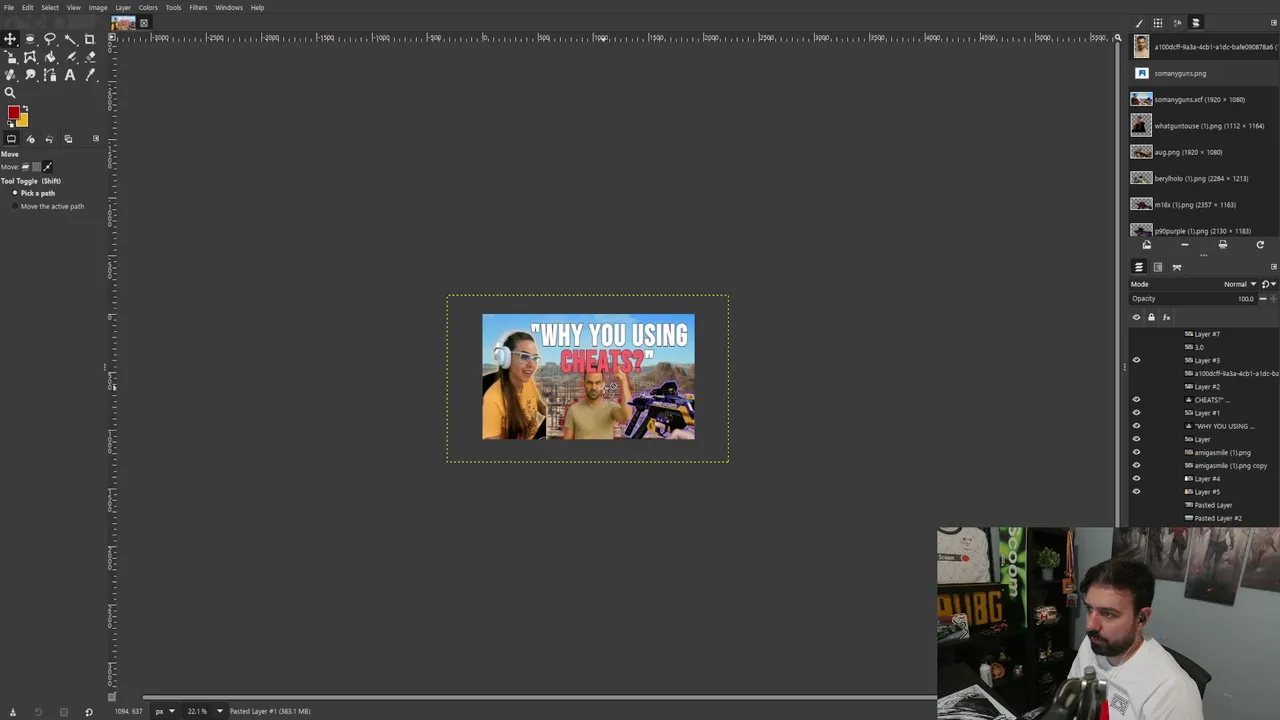Select the Heal tool
Image resolution: width=1280 pixels, height=720 pixels.
pyautogui.click(x=10, y=75)
